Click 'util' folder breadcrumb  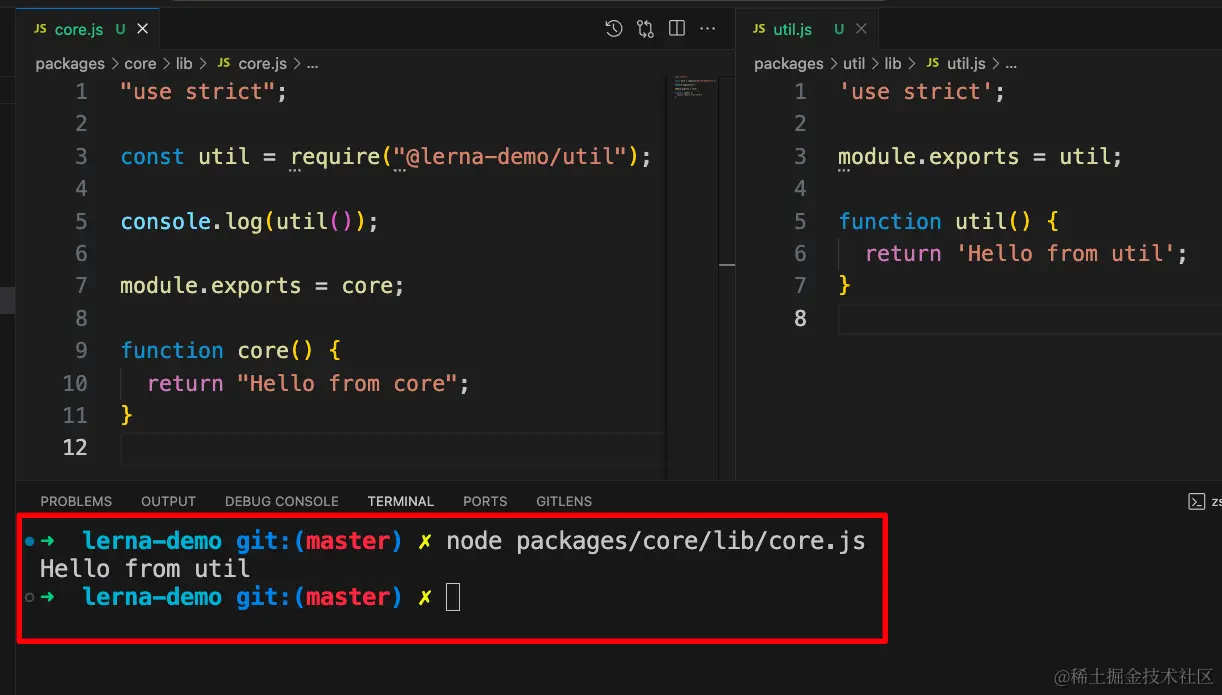854,63
